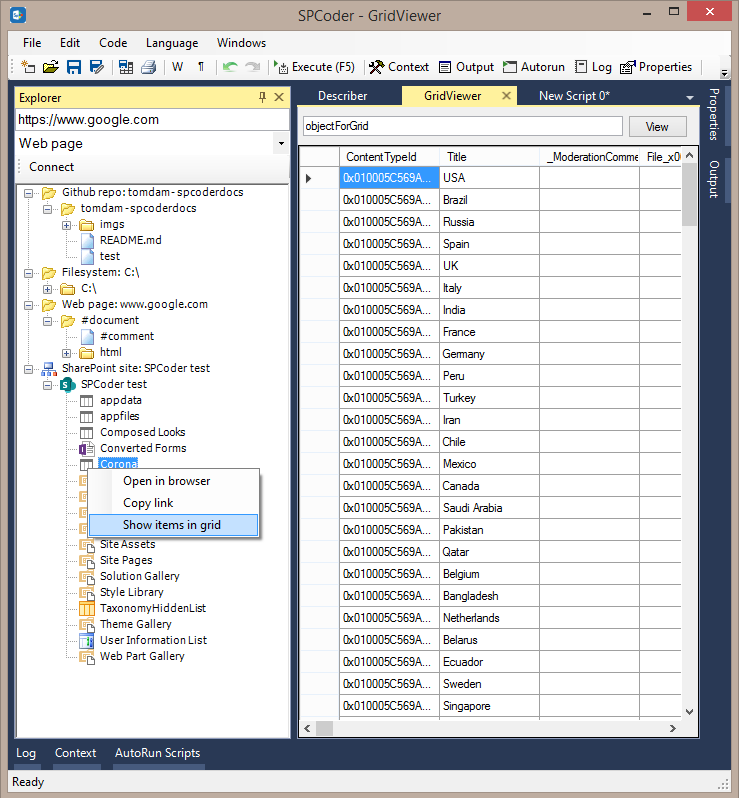Open the Windows menu
The width and height of the screenshot is (739, 803).
pos(241,43)
